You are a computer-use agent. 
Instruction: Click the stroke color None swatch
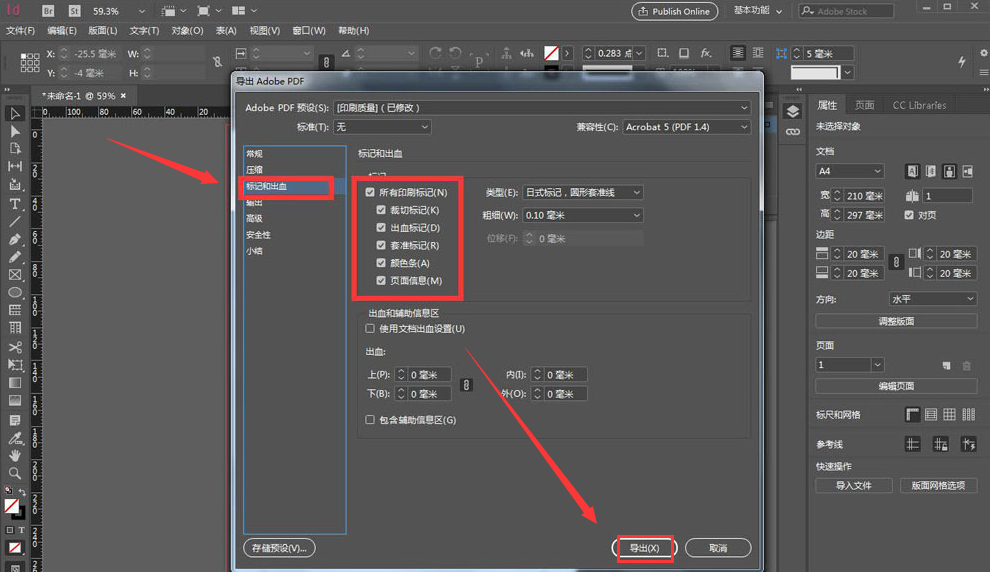point(551,53)
